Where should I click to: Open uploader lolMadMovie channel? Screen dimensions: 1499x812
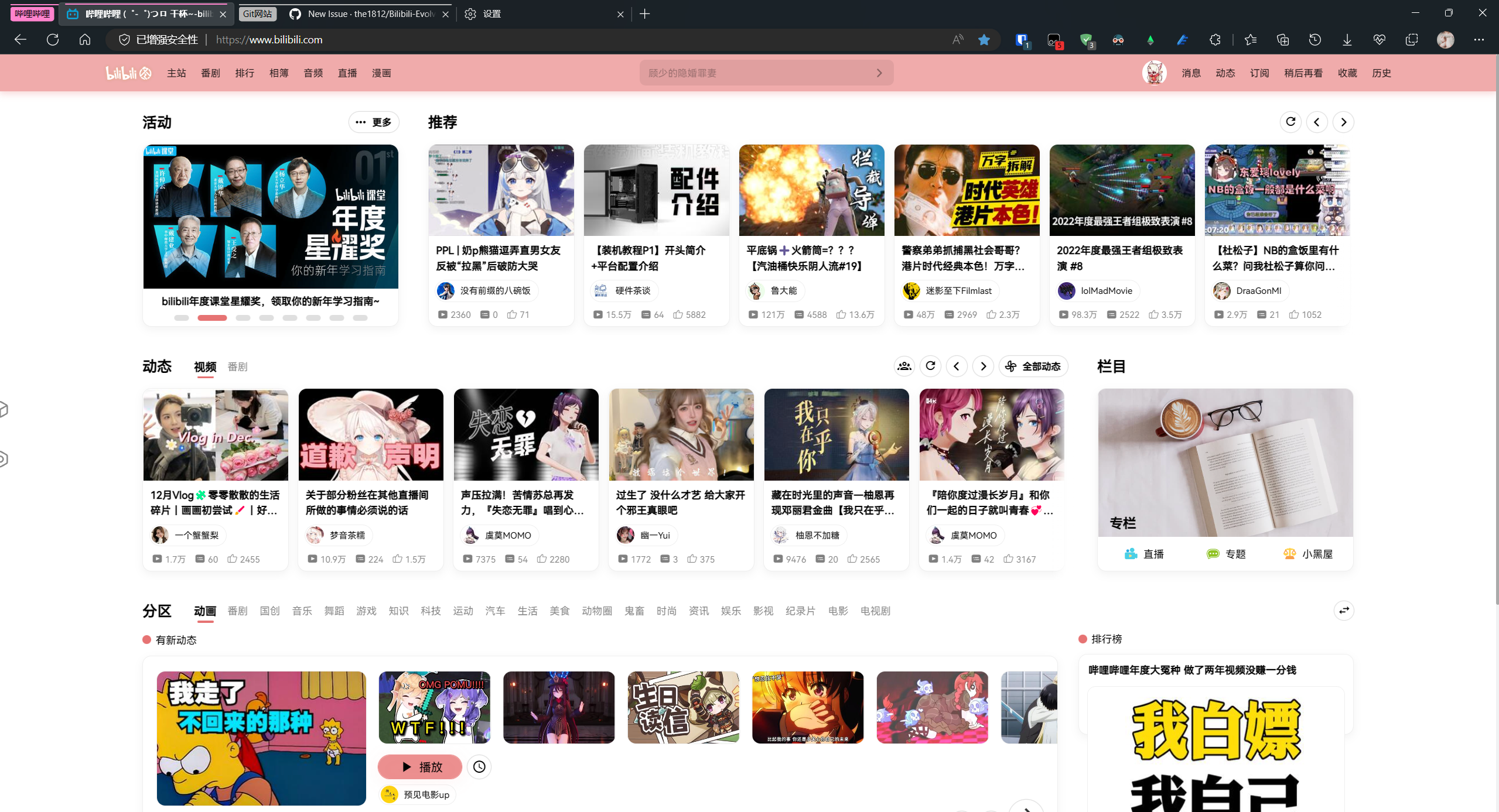click(x=1098, y=290)
